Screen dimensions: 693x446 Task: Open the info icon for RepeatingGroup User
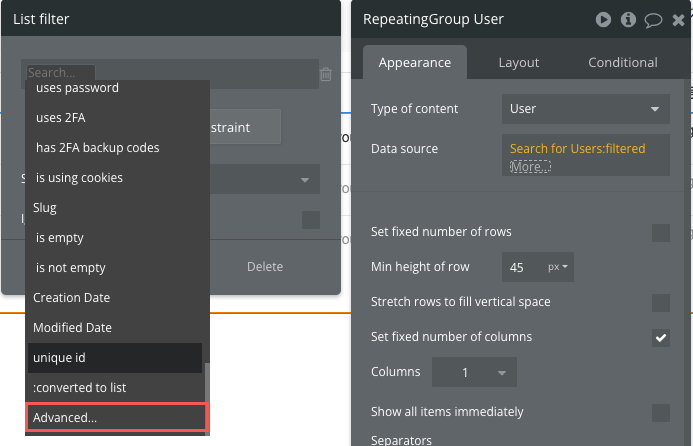[x=629, y=19]
